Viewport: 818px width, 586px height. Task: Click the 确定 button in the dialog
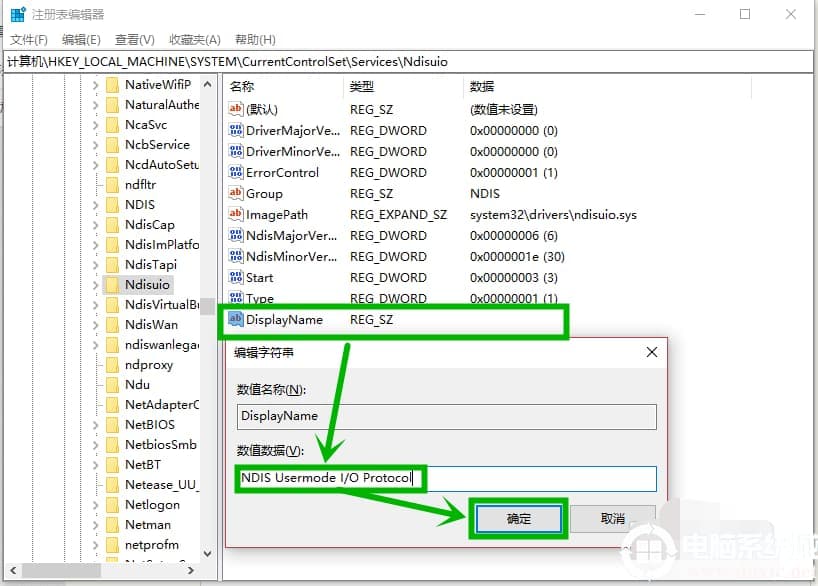coord(519,519)
